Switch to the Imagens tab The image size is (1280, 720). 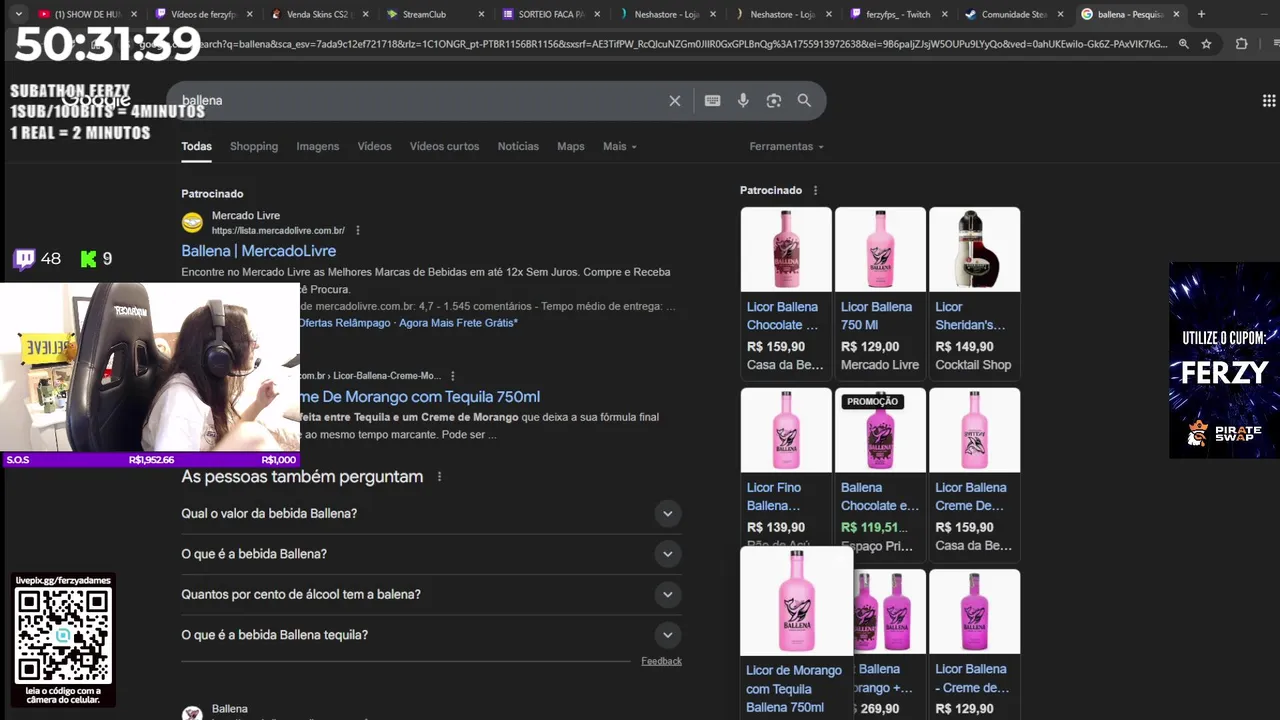pyautogui.click(x=318, y=146)
